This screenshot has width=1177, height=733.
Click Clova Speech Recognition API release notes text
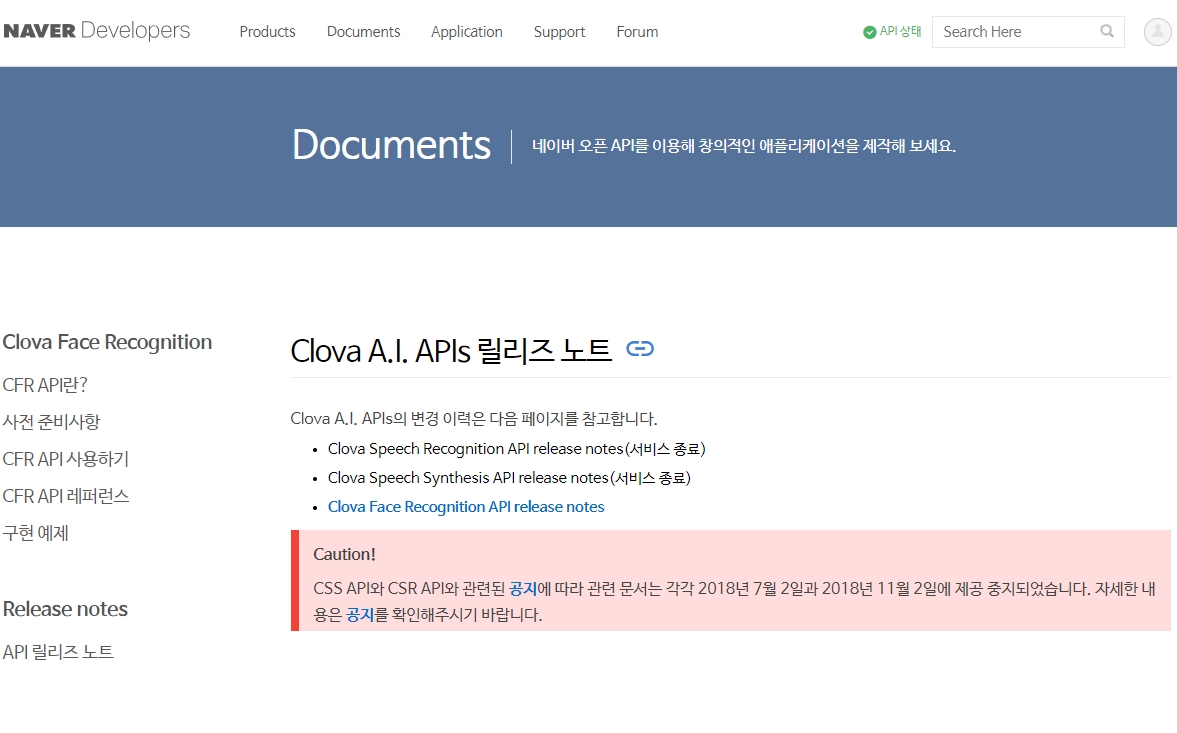click(x=516, y=449)
